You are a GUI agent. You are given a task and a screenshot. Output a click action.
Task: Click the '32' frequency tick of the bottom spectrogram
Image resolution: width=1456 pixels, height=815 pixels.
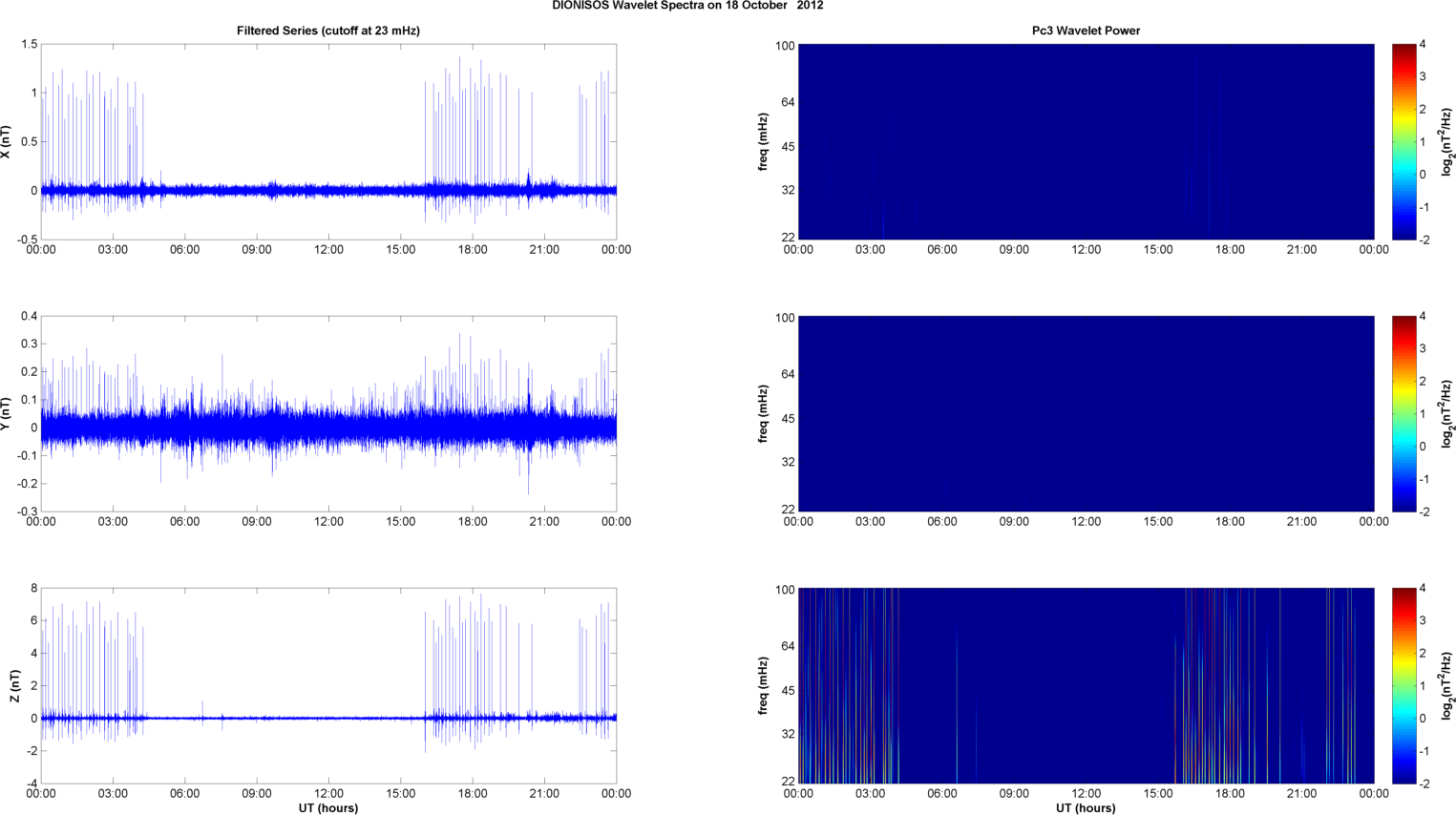pos(787,734)
